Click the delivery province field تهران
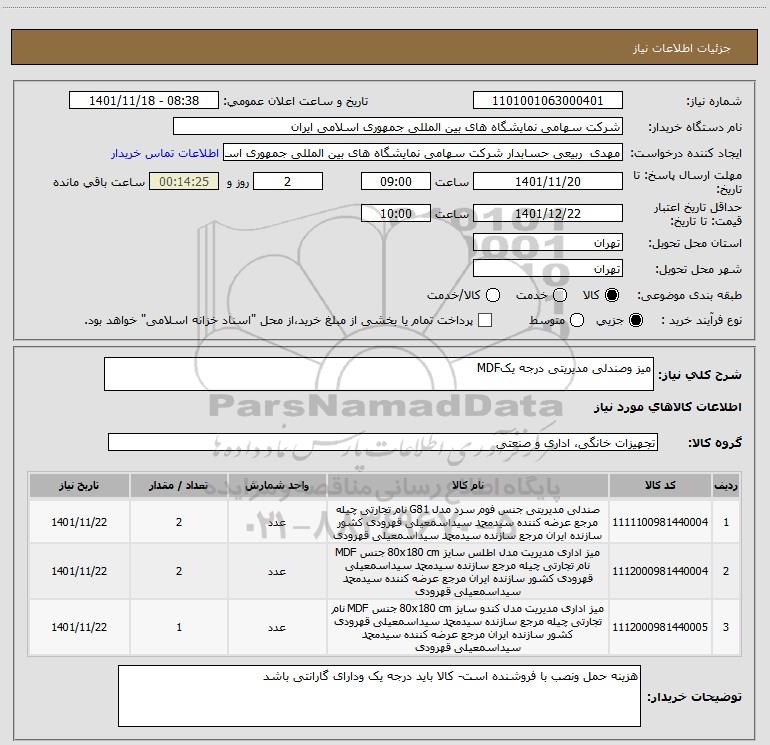Image resolution: width=770 pixels, height=745 pixels. [x=548, y=243]
